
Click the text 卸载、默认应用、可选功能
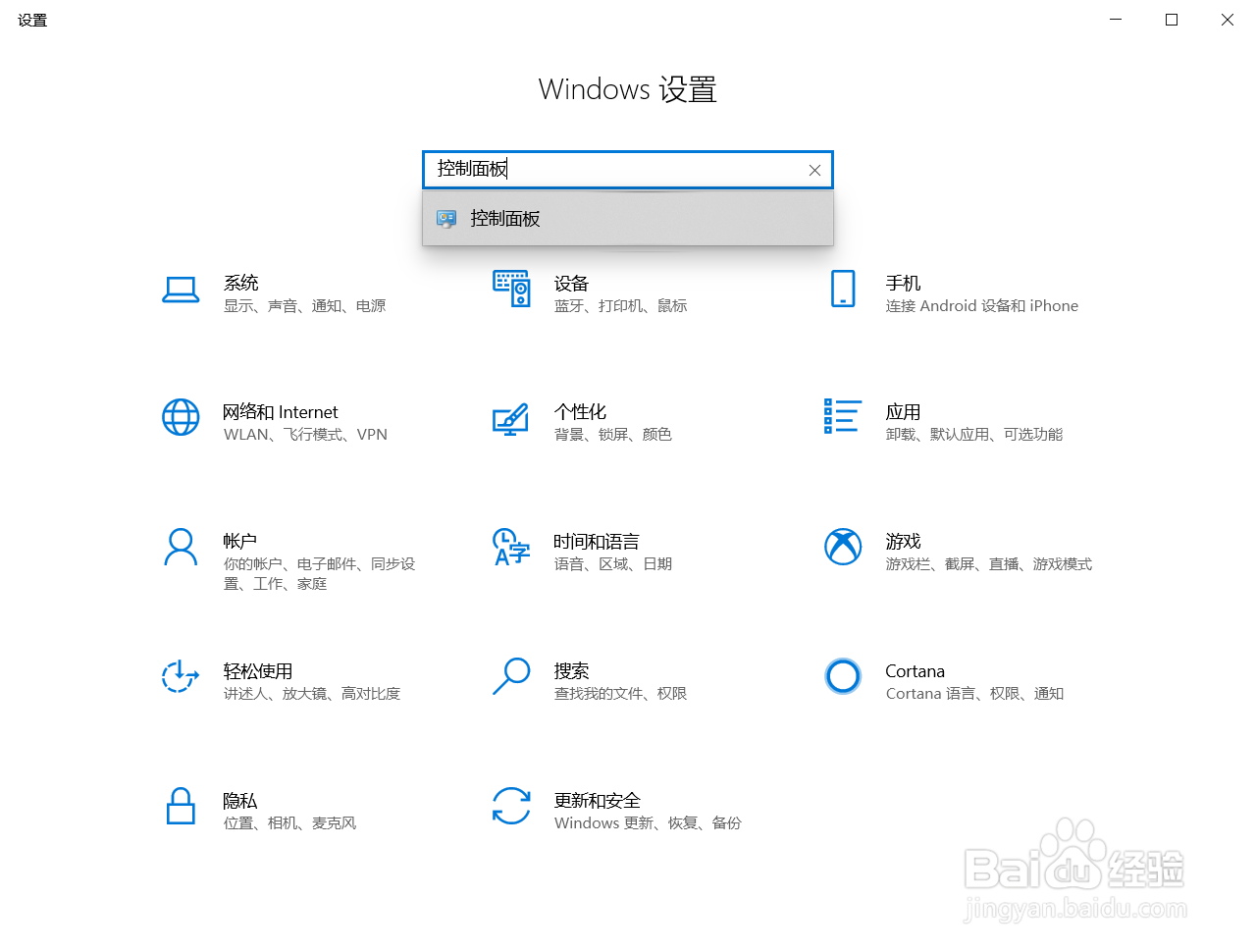point(973,435)
